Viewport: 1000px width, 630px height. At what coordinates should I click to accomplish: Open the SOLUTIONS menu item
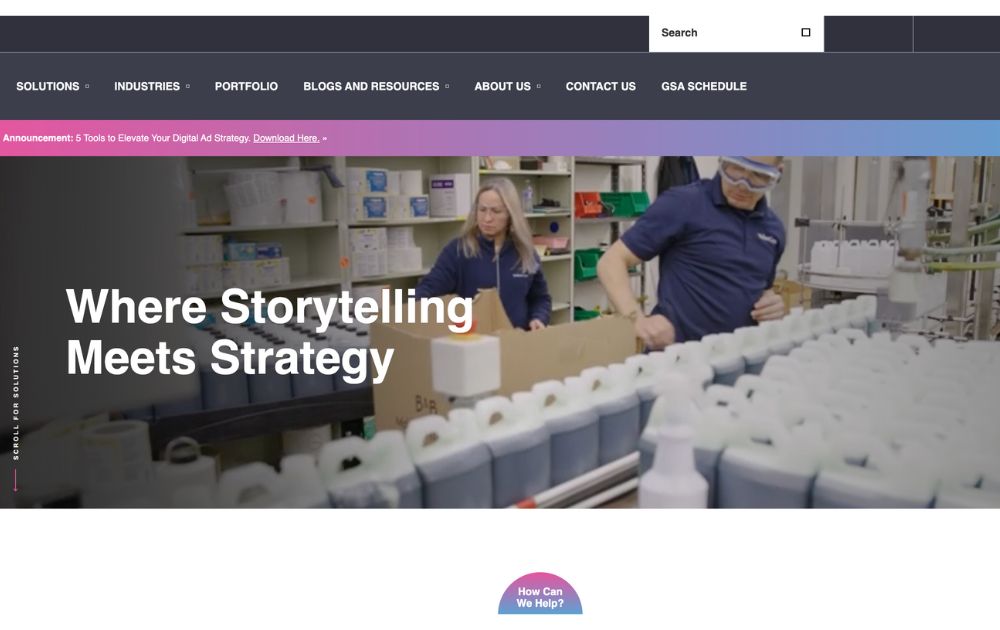48,86
